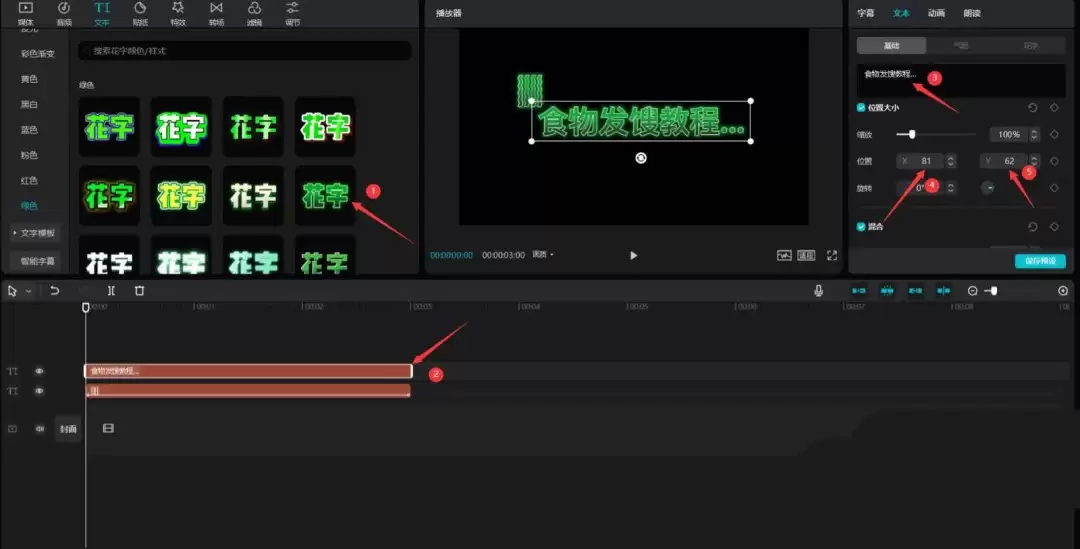Click the rotation dial knob
Image resolution: width=1080 pixels, height=549 pixels.
click(988, 188)
